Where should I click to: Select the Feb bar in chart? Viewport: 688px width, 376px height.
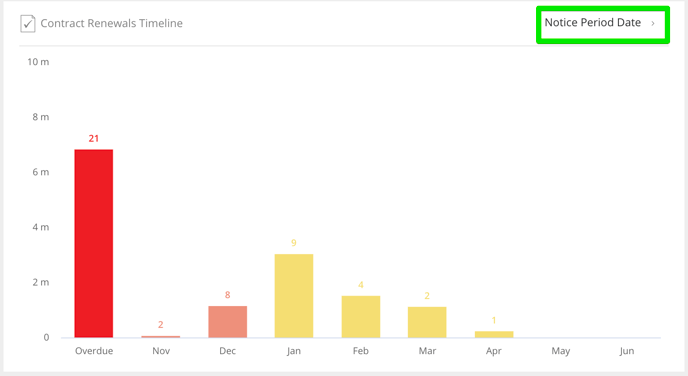click(361, 317)
